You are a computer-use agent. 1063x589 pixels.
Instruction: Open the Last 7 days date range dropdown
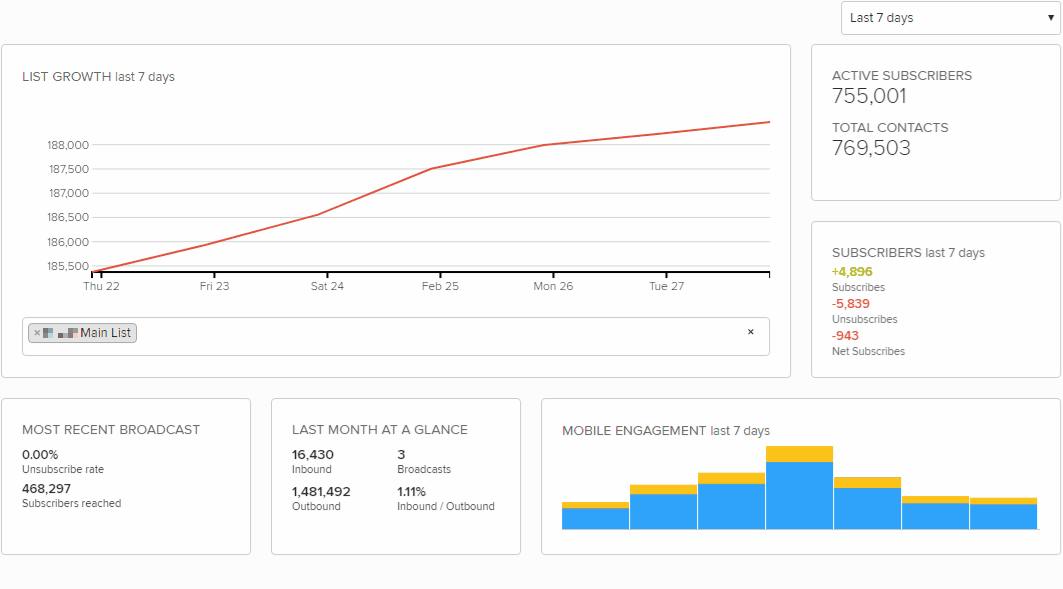(948, 17)
